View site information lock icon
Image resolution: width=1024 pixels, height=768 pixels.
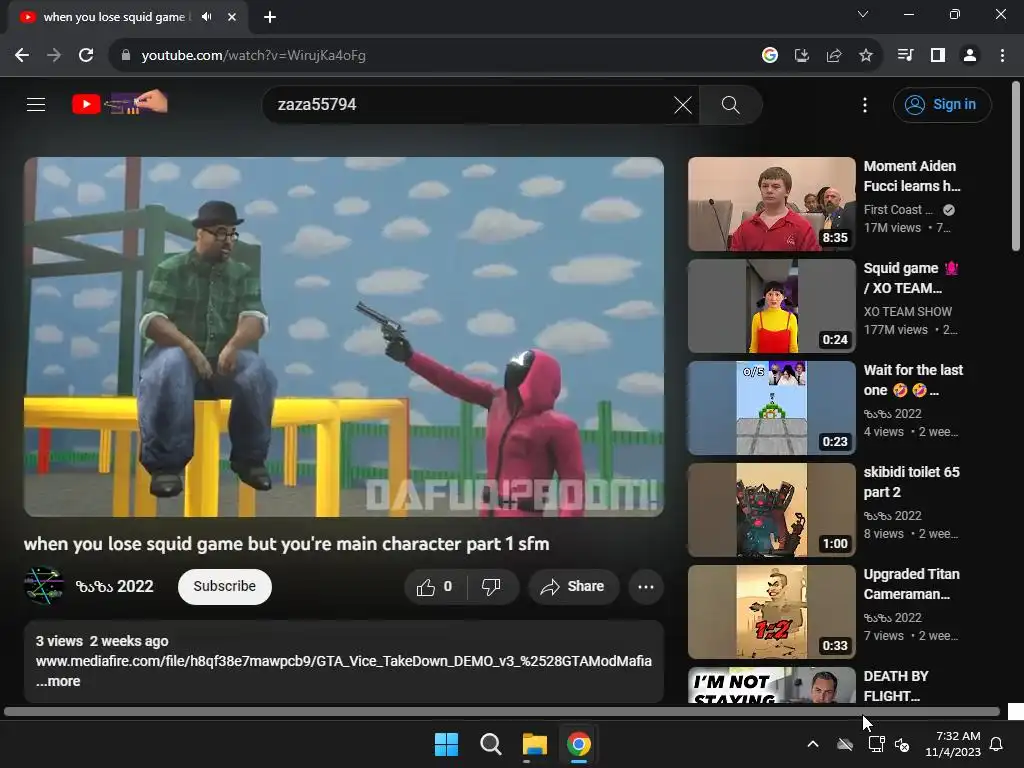pyautogui.click(x=126, y=56)
